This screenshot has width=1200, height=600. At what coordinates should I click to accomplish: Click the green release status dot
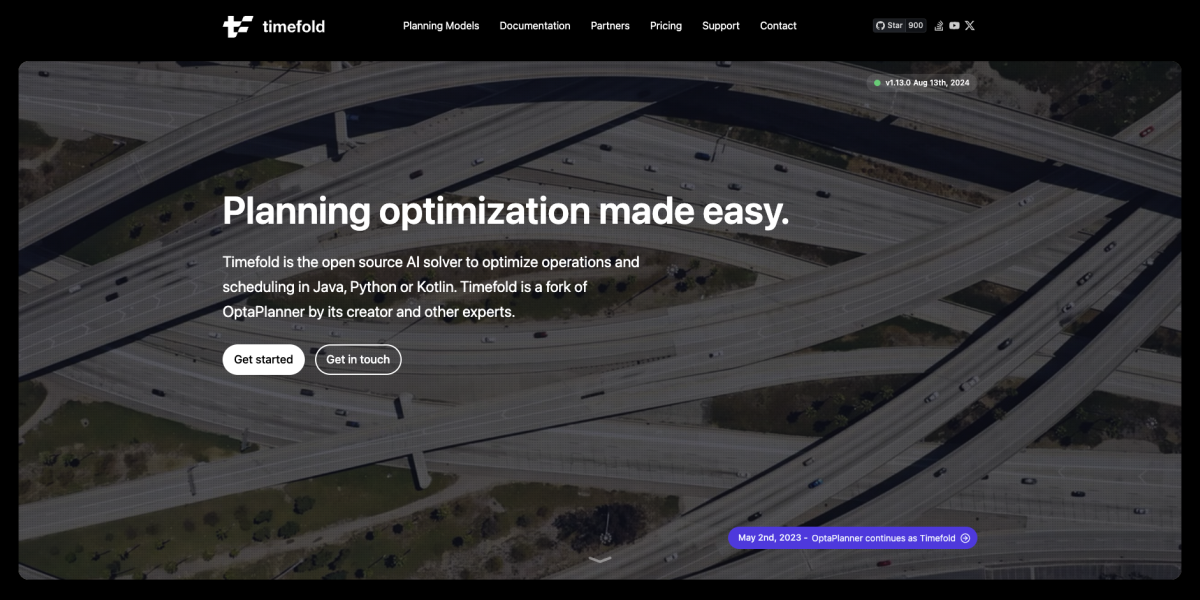click(x=877, y=83)
